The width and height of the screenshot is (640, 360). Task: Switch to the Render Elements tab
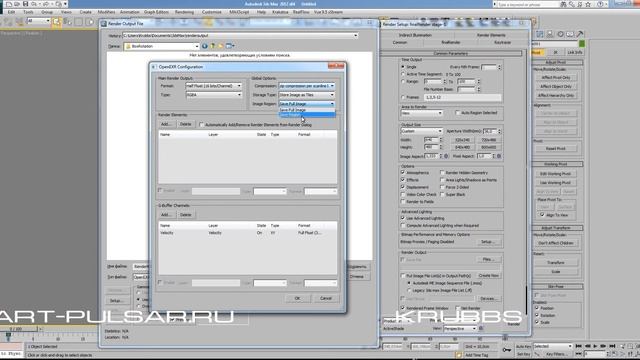pos(491,35)
